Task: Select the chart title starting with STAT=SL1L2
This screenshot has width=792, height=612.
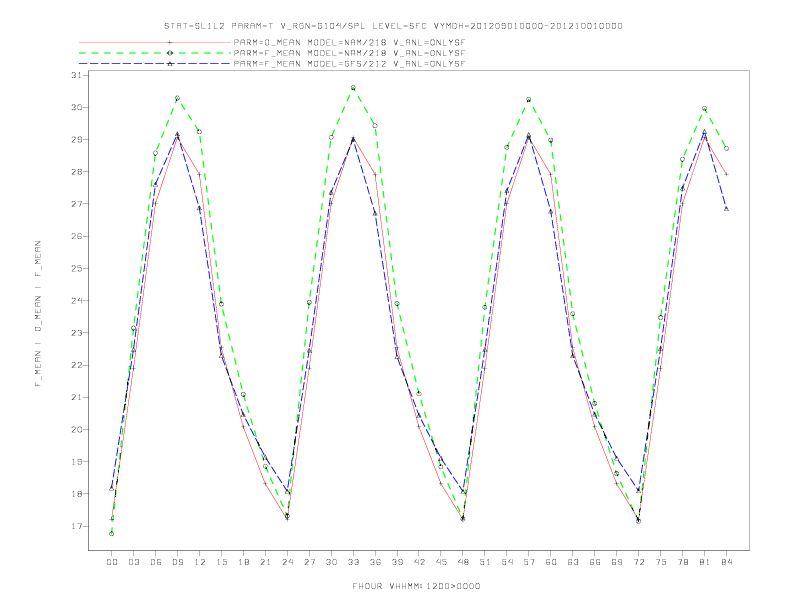Action: point(393,26)
